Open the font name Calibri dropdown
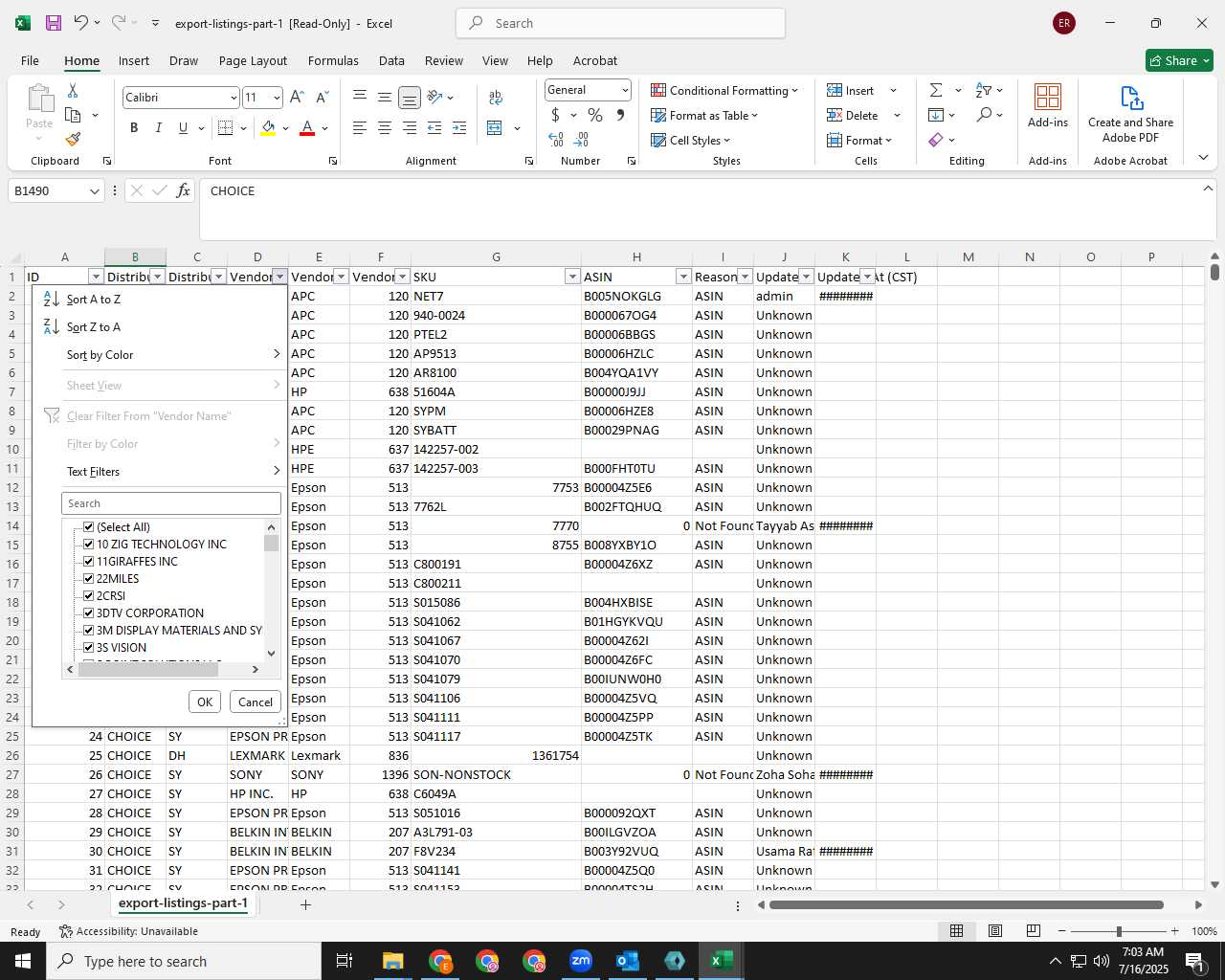Viewport: 1225px width, 980px height. point(233,98)
